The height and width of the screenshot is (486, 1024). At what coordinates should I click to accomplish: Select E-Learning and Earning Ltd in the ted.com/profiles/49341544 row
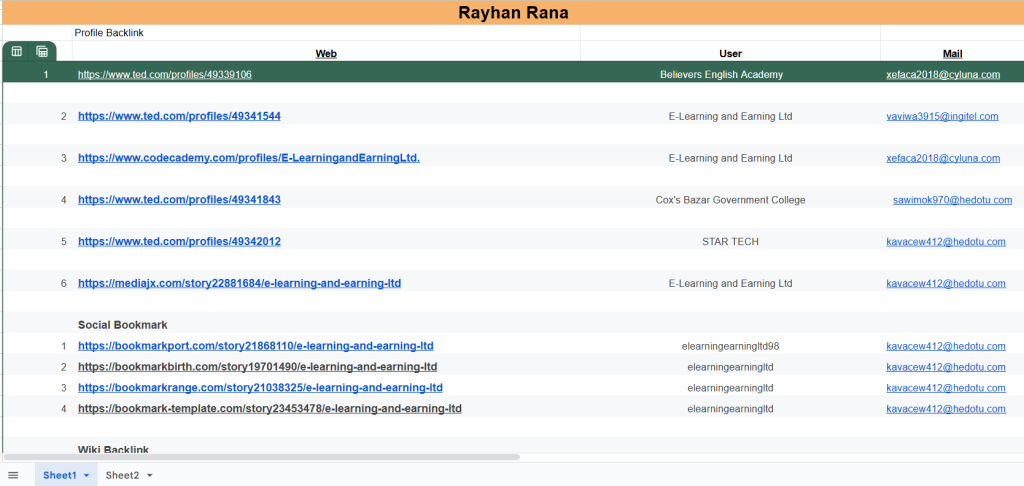click(730, 116)
